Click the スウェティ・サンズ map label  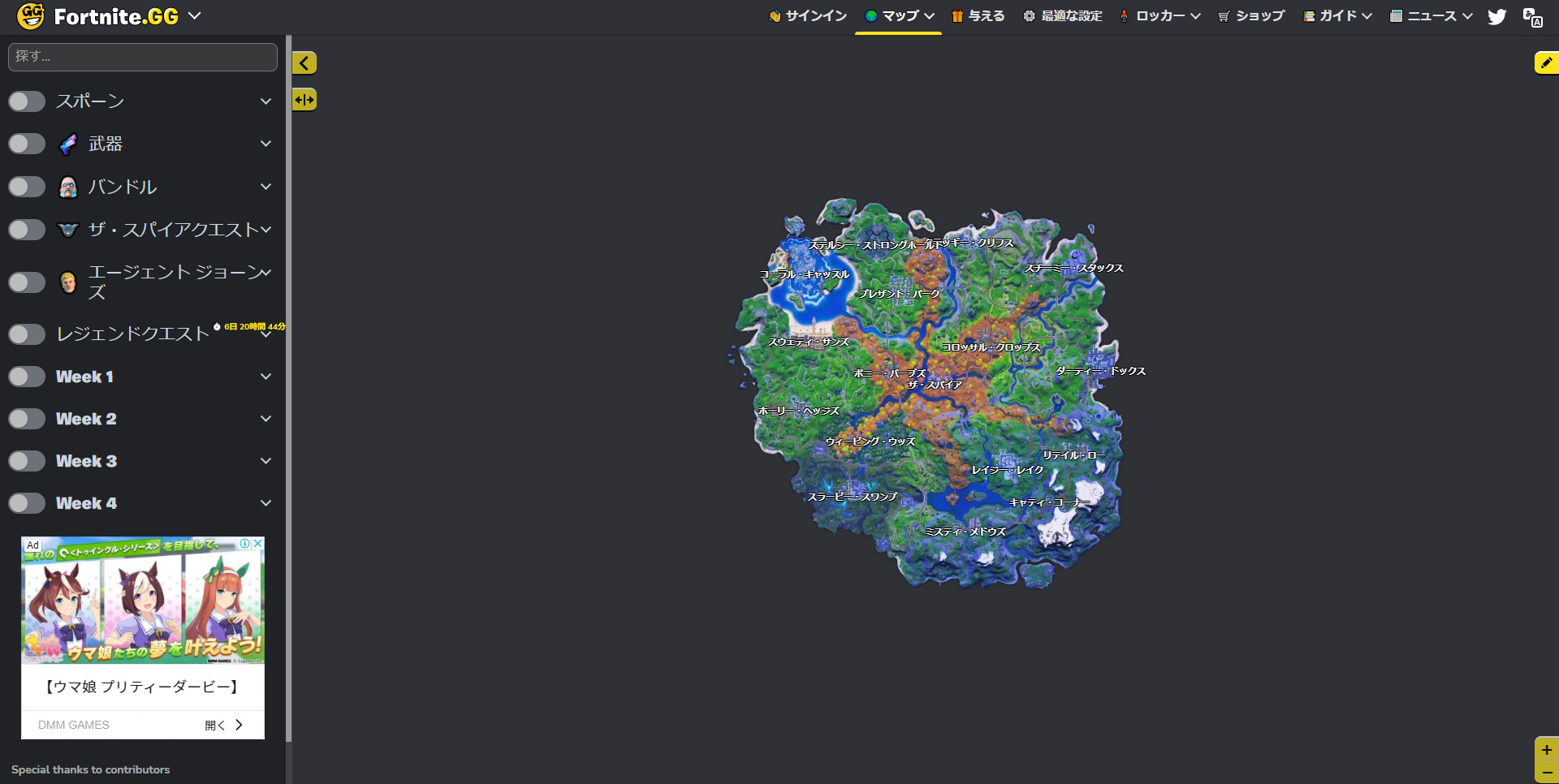(x=809, y=342)
